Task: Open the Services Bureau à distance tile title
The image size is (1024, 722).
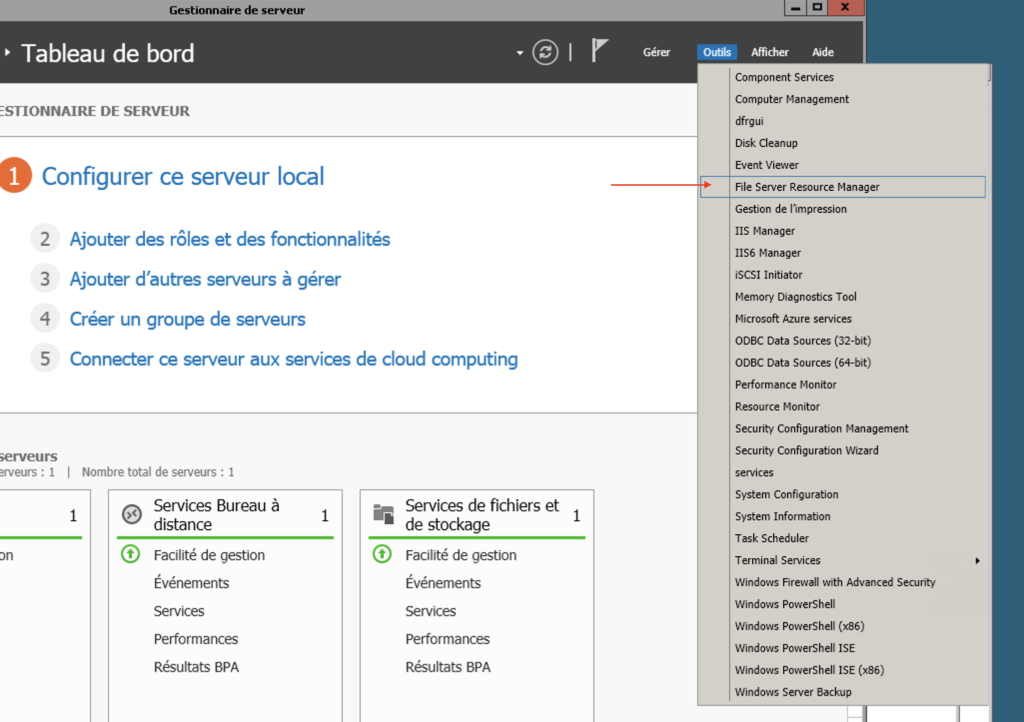Action: pyautogui.click(x=216, y=515)
